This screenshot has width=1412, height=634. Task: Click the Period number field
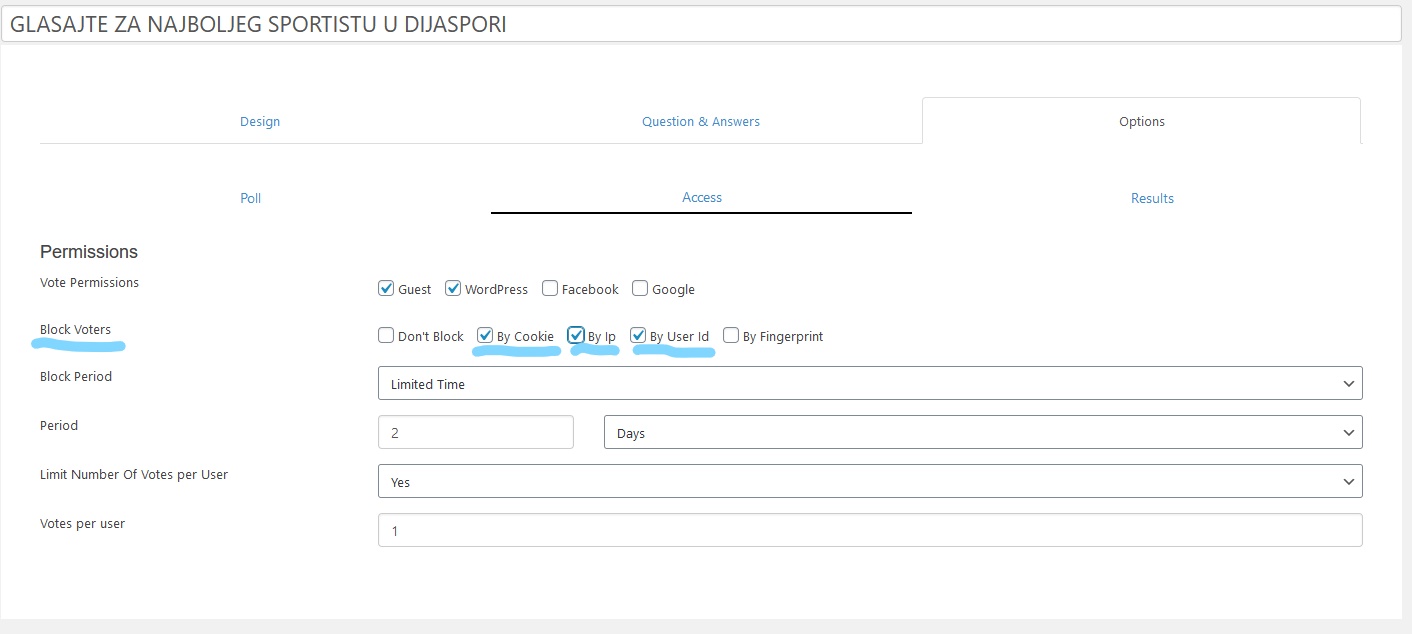point(476,432)
